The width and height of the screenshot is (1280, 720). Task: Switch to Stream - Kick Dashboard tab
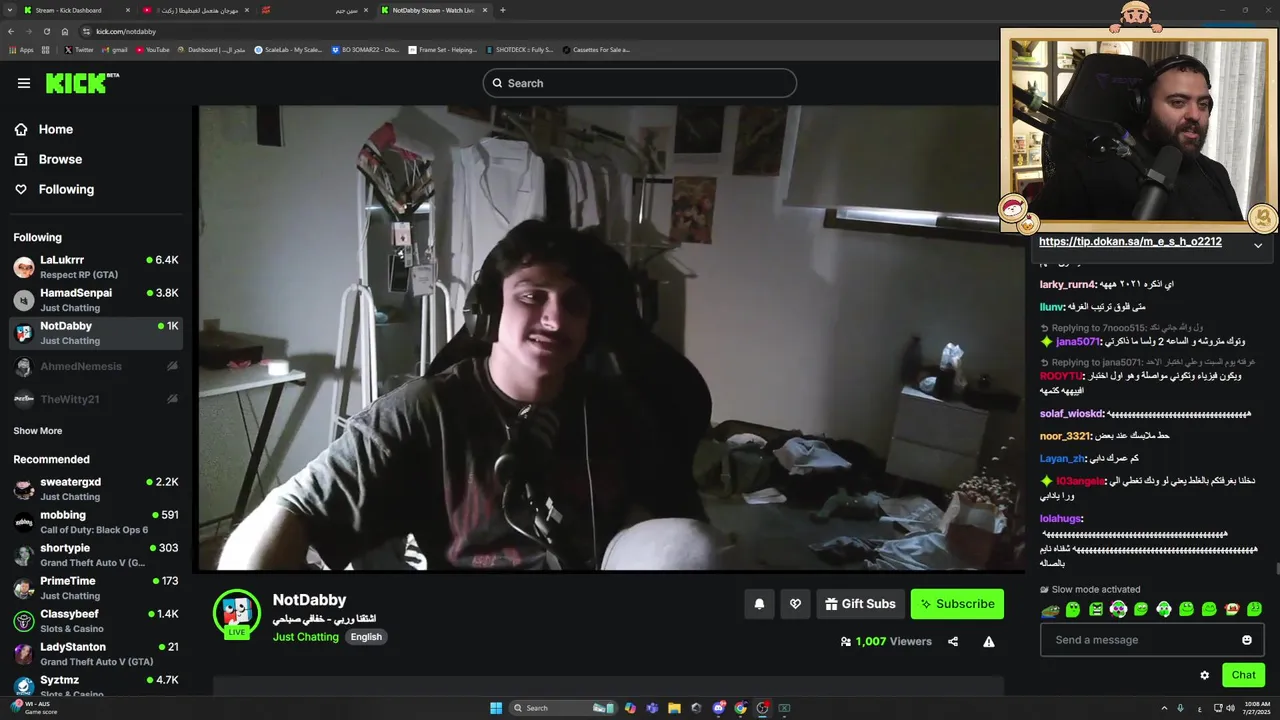pyautogui.click(x=75, y=10)
